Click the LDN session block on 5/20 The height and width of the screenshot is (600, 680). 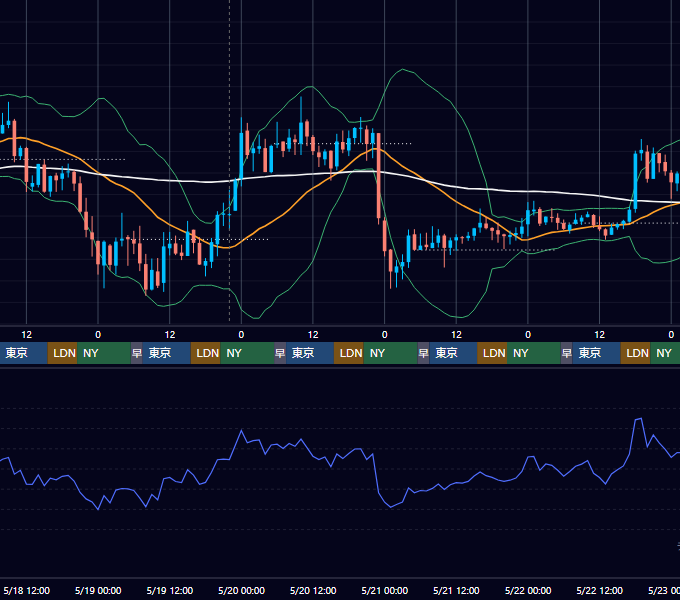click(349, 353)
